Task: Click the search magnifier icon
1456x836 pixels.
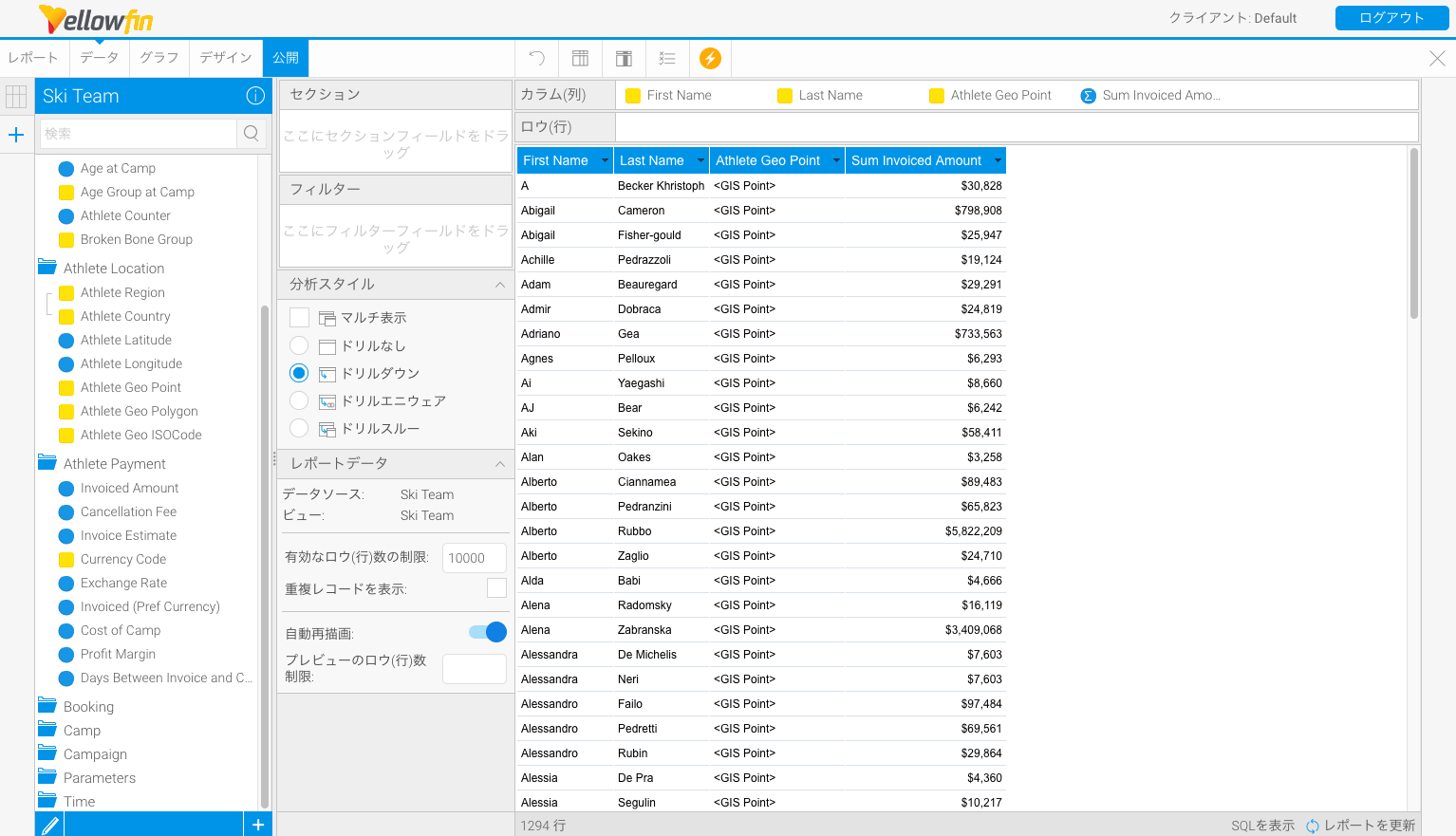Action: (252, 134)
